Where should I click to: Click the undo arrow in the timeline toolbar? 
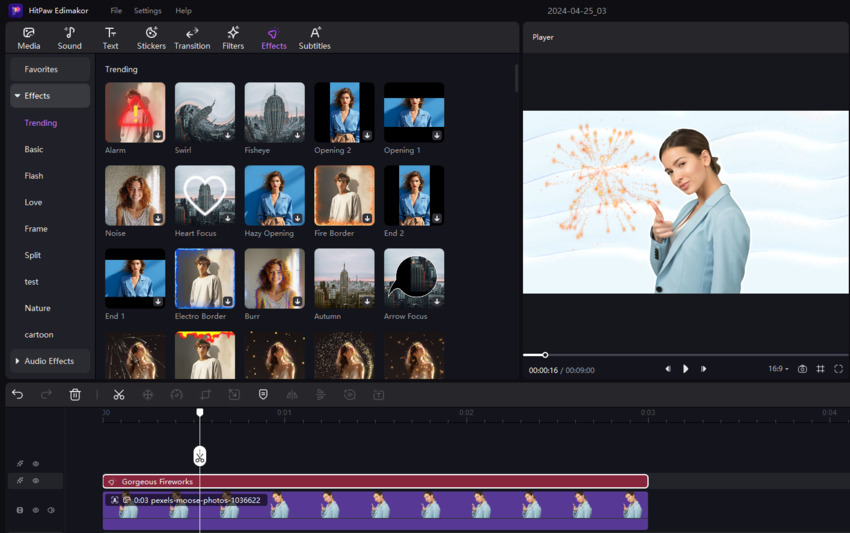coord(18,395)
